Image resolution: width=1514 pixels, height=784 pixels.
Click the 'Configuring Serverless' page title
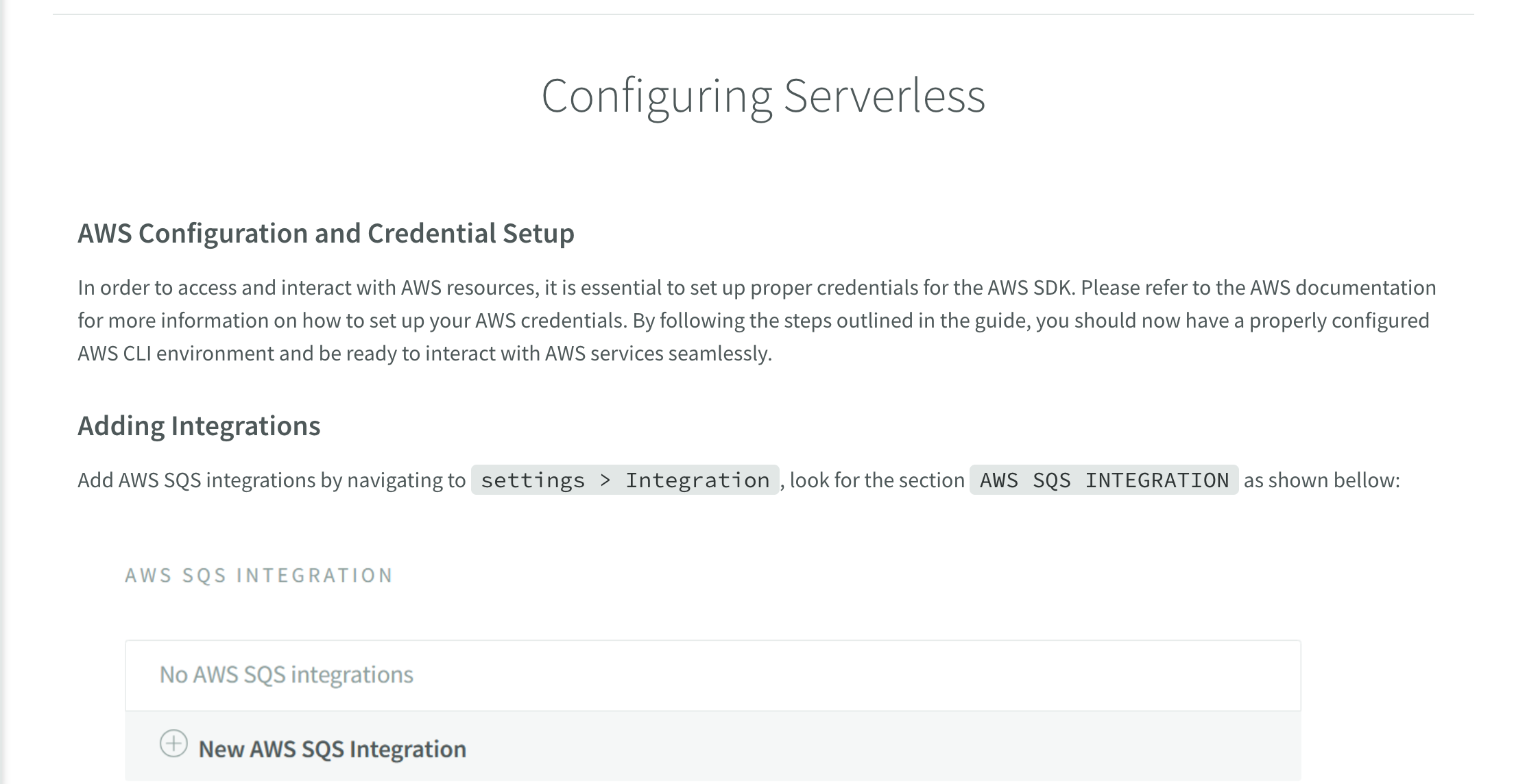762,96
